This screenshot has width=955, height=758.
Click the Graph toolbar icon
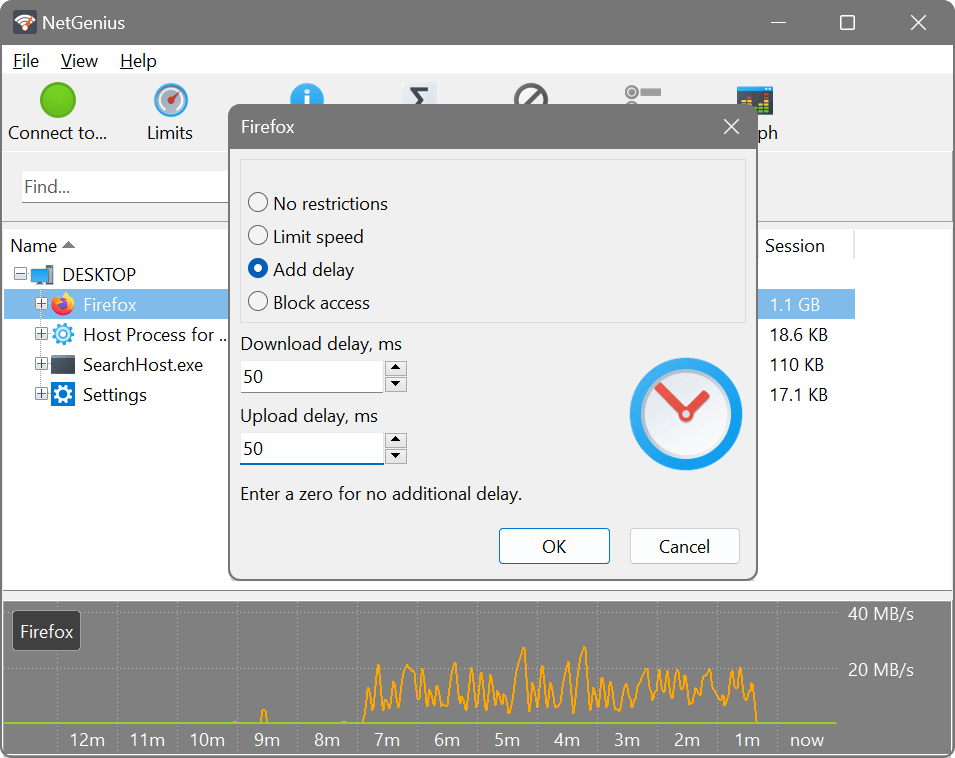pyautogui.click(x=755, y=100)
